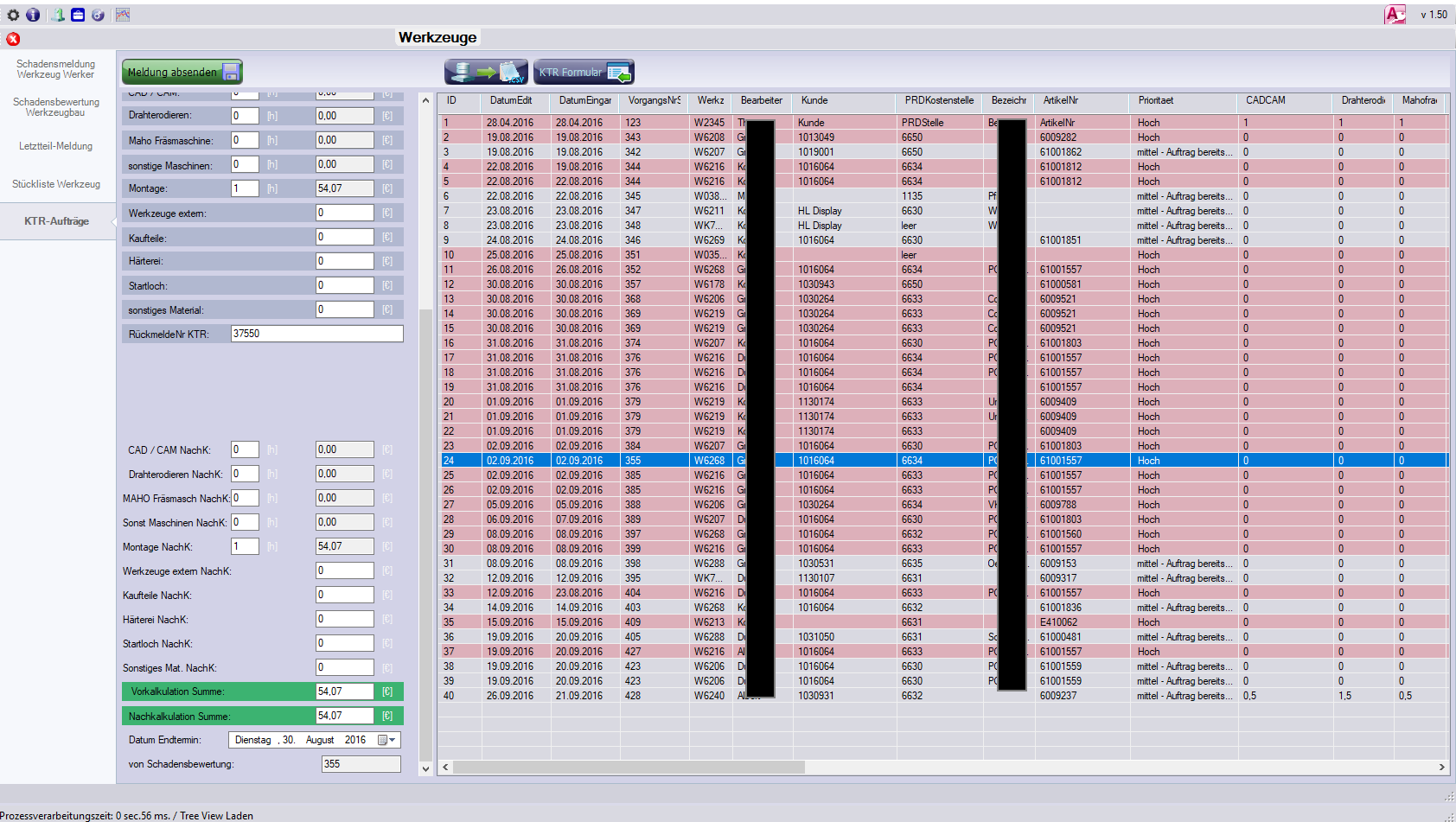This screenshot has height=822, width=1456.
Task: Open settings via the gear icon
Action: (x=13, y=15)
